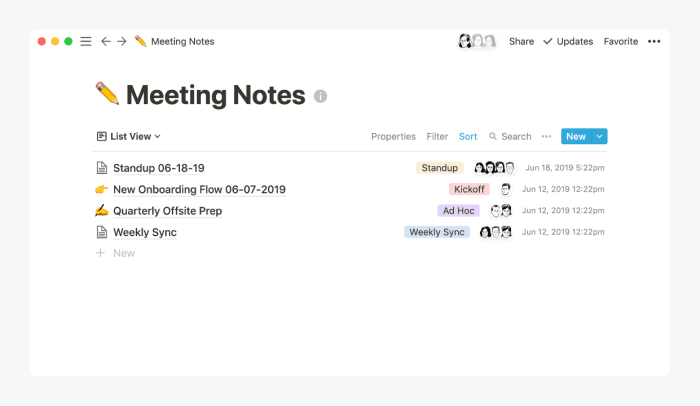Select the Meeting Notes page title
The width and height of the screenshot is (700, 406).
coord(216,95)
